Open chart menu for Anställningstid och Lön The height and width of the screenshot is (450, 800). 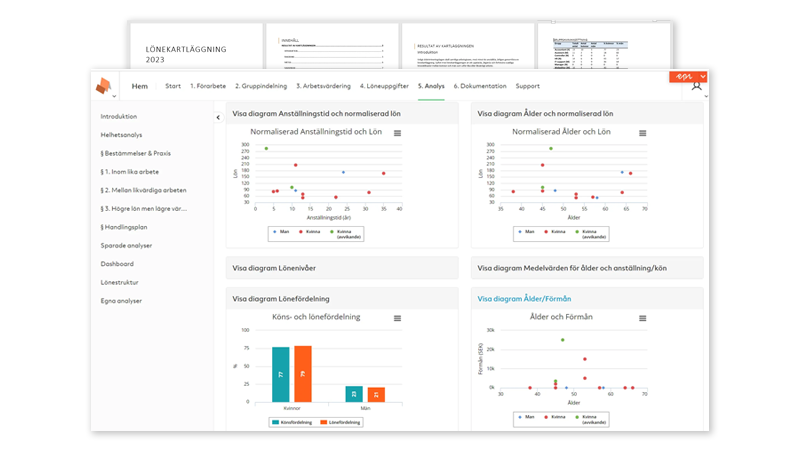[x=398, y=133]
